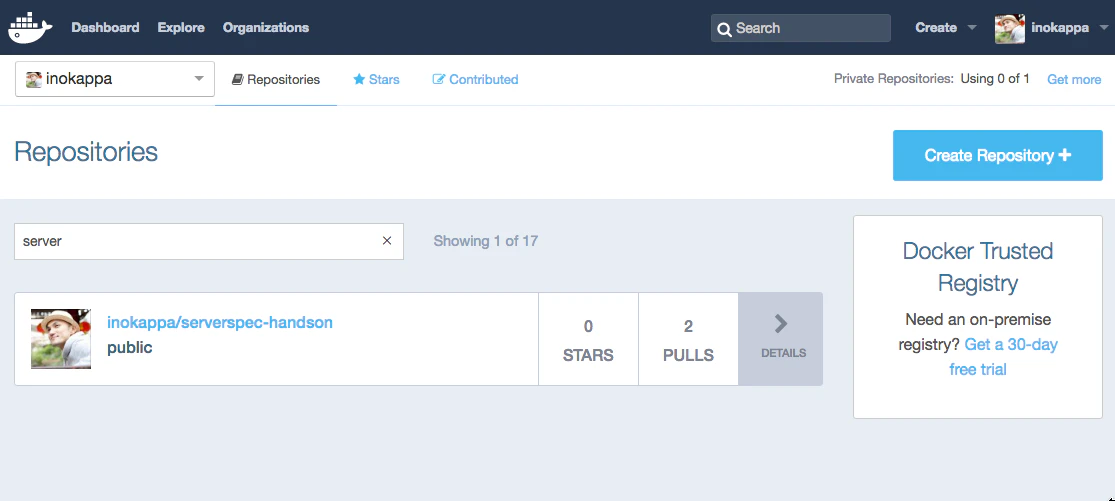Screen dimensions: 1115x501
Task: Open the inokappa/serverspec-handson repository link
Action: [220, 323]
